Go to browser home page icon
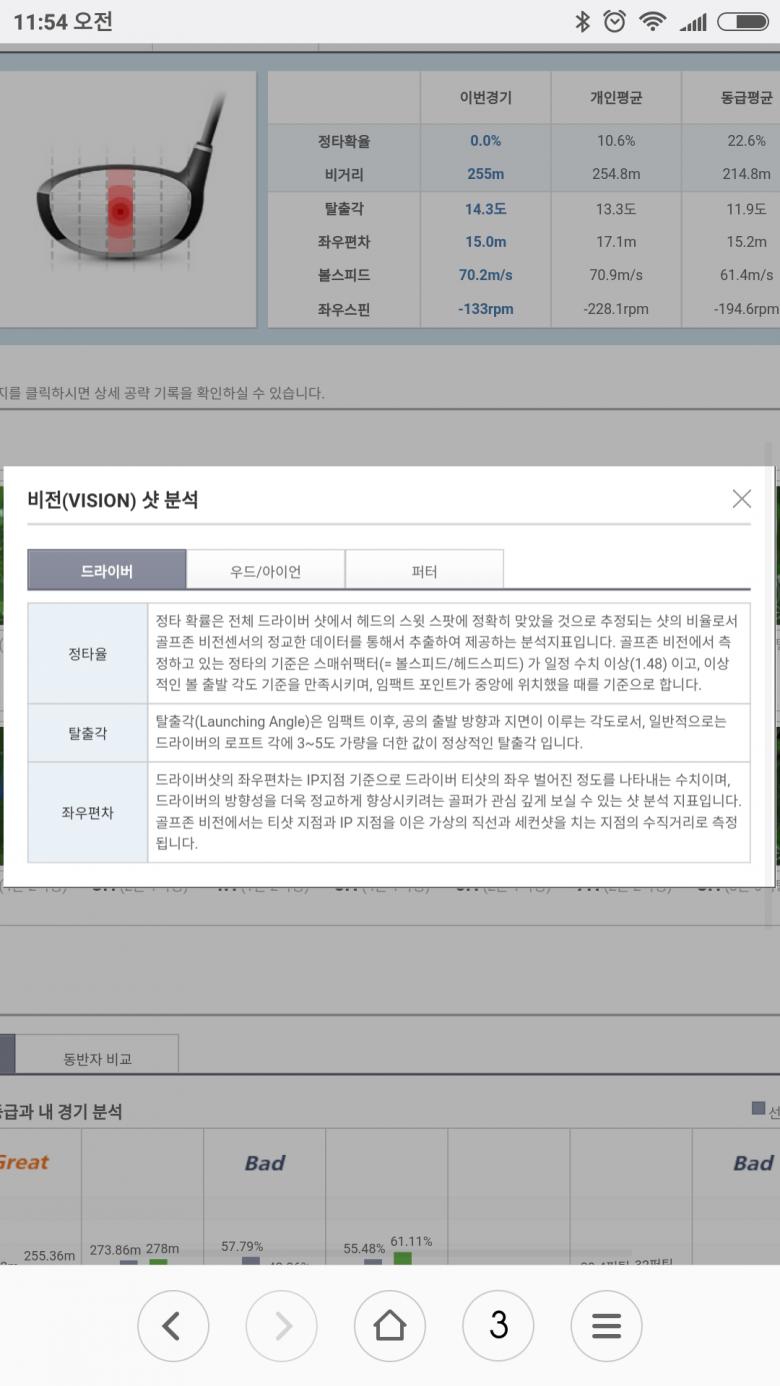 click(x=389, y=1326)
